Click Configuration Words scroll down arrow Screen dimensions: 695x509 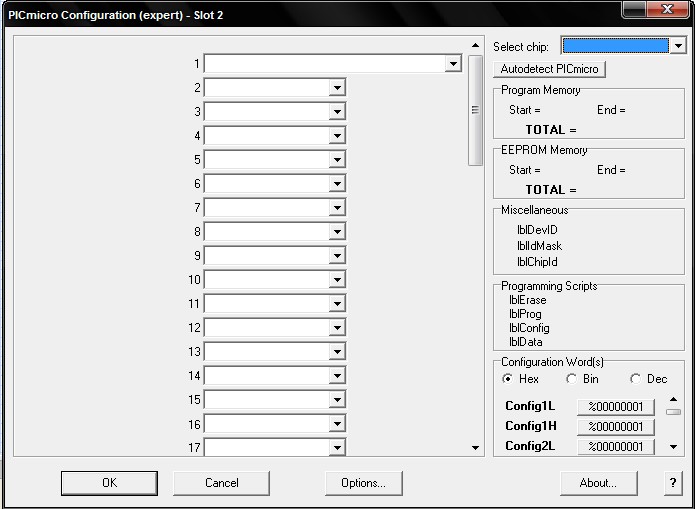click(x=673, y=447)
